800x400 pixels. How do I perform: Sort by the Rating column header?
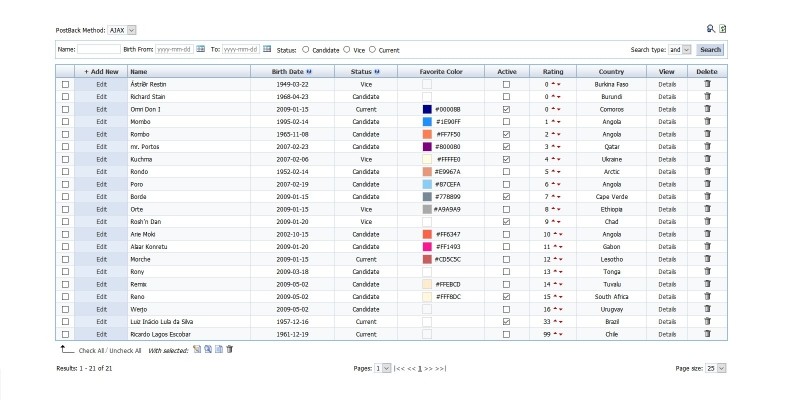[553, 72]
